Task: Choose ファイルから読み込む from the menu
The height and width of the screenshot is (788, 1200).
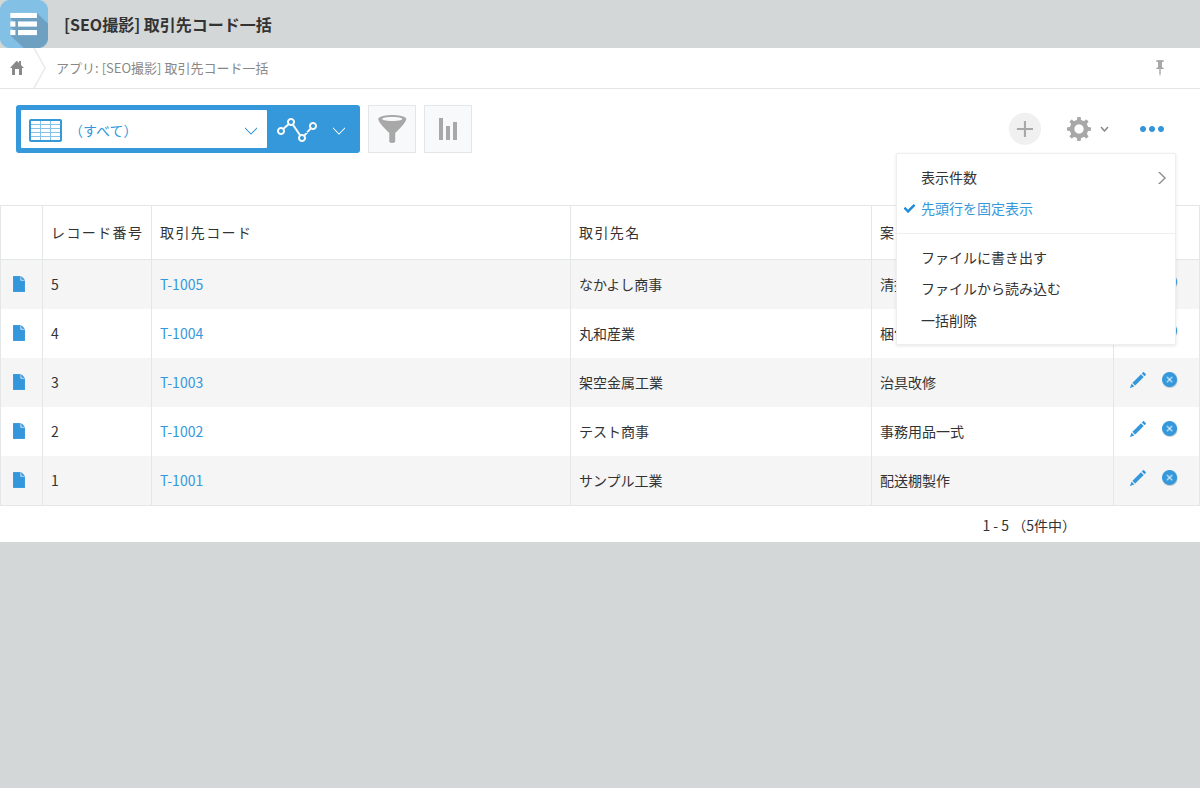Action: tap(1036, 290)
